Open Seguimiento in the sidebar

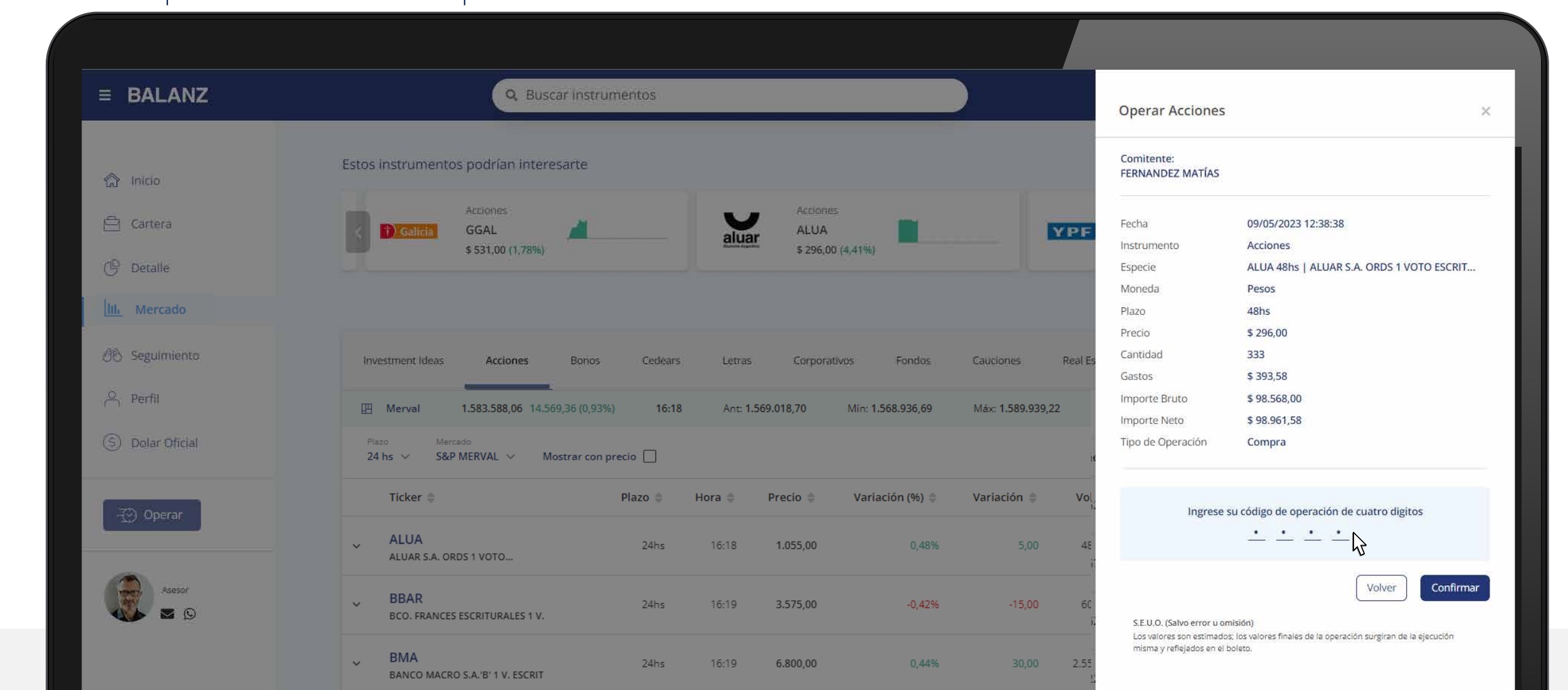pos(165,356)
